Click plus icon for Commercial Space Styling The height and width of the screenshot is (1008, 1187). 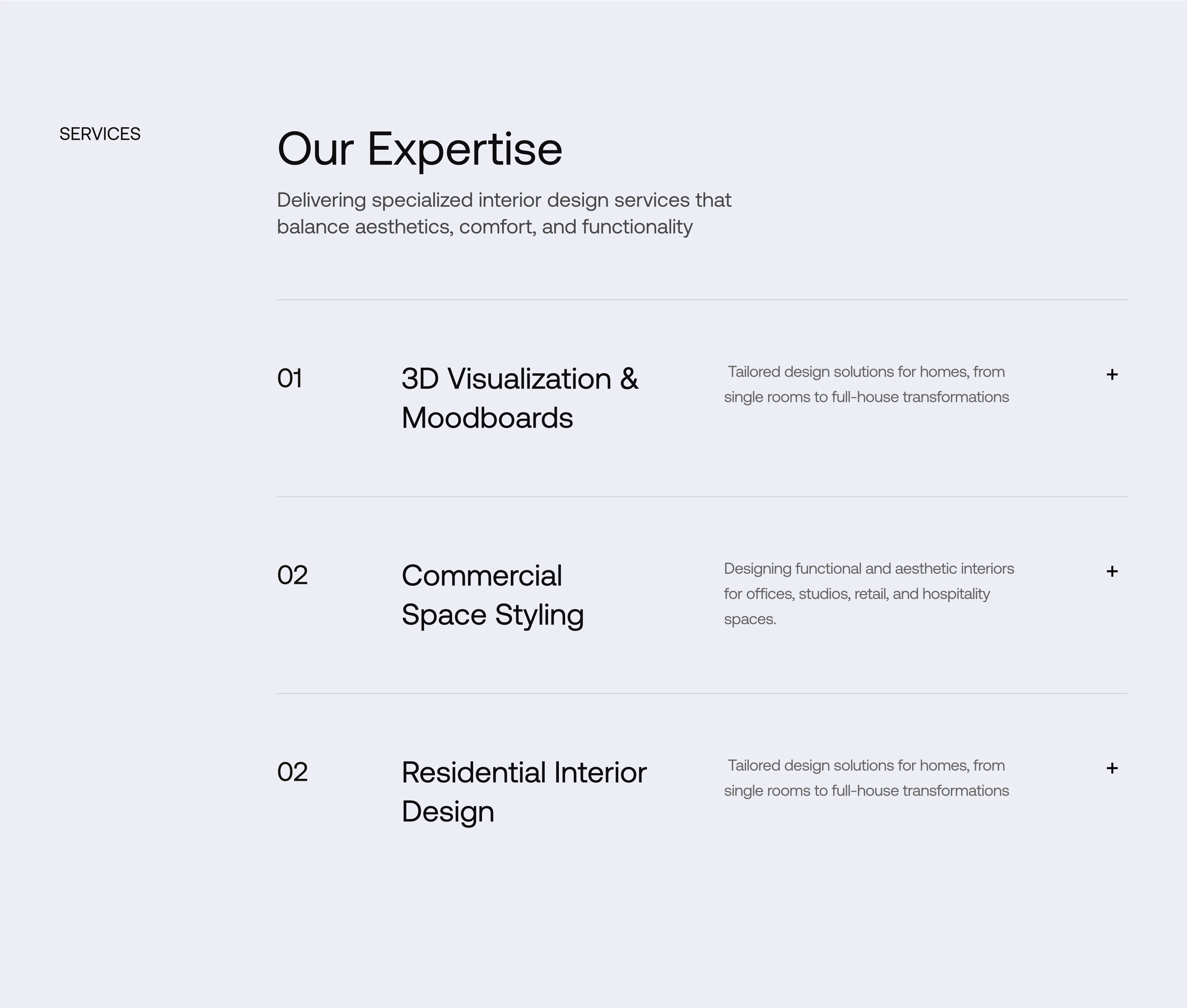pos(1111,571)
